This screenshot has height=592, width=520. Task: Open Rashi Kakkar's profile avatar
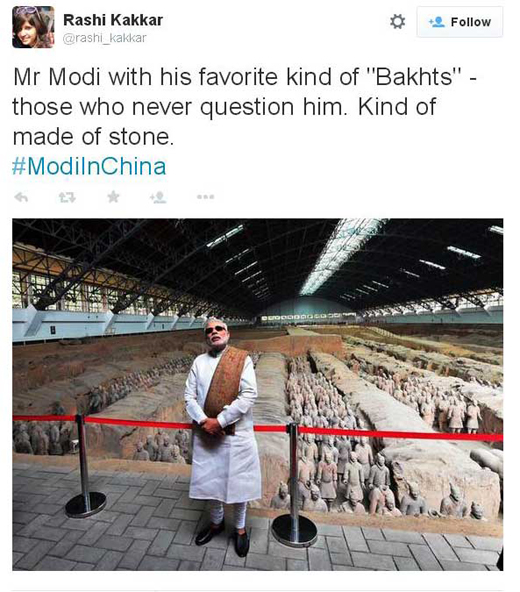pos(33,27)
